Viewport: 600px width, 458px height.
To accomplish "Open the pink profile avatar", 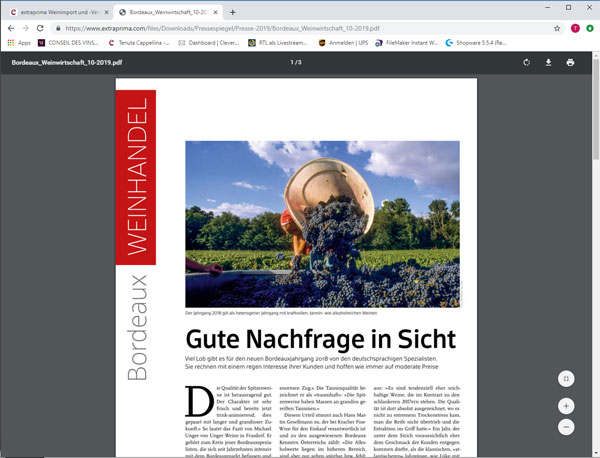I will point(575,28).
